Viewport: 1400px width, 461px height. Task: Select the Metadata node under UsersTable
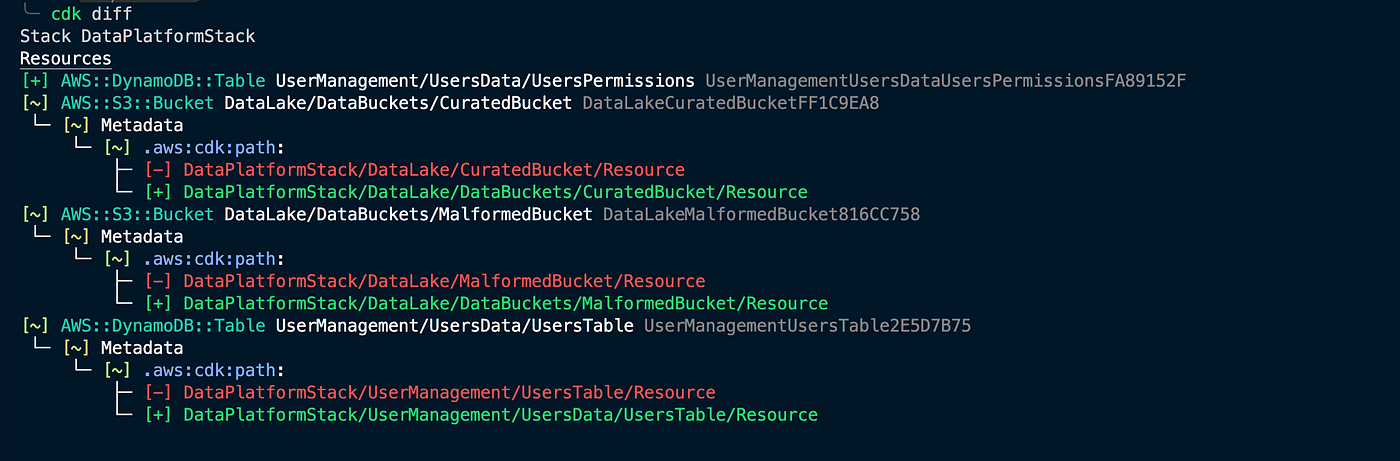[x=142, y=348]
